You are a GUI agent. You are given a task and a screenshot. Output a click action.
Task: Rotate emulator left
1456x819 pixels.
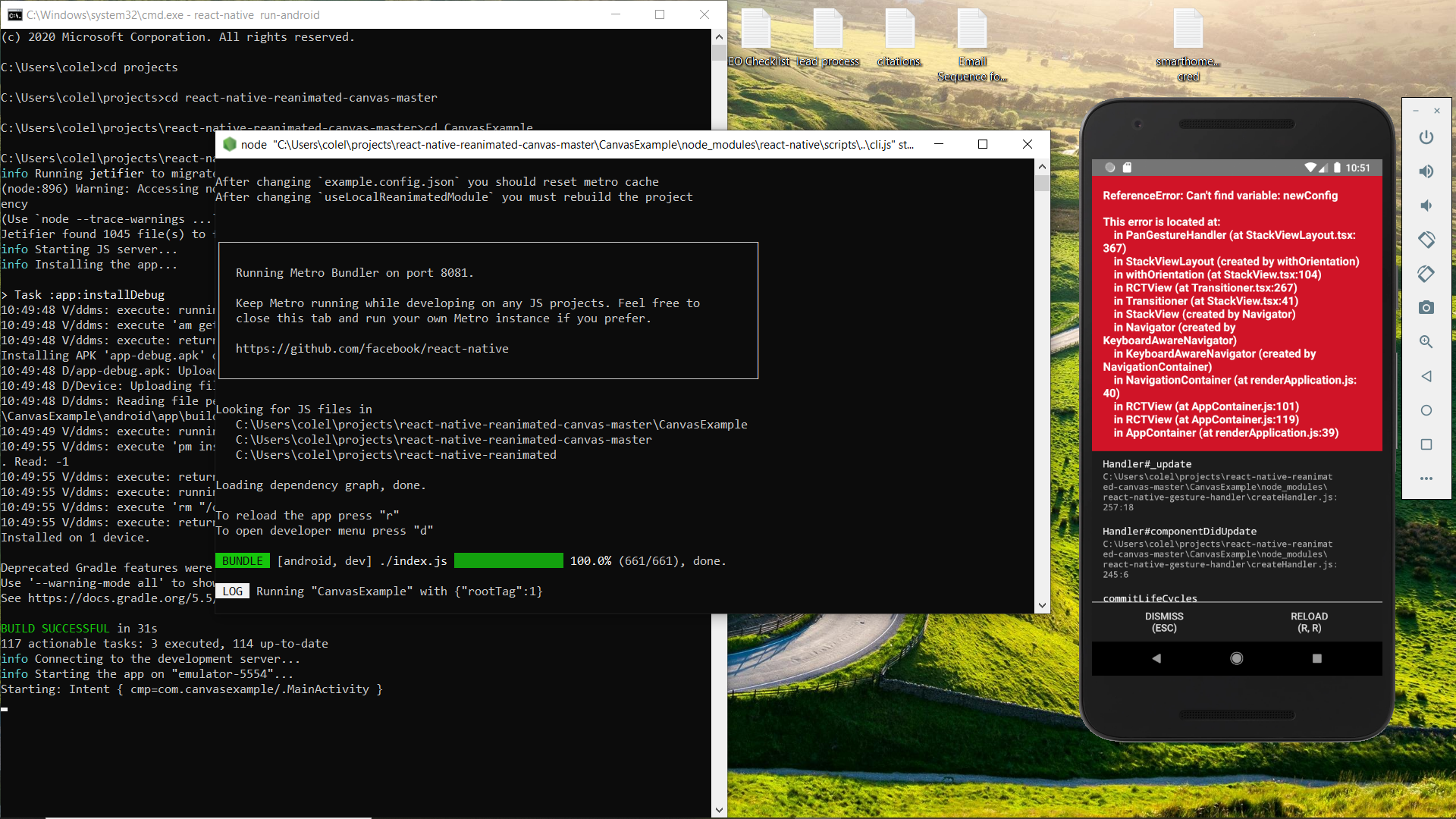[1426, 240]
